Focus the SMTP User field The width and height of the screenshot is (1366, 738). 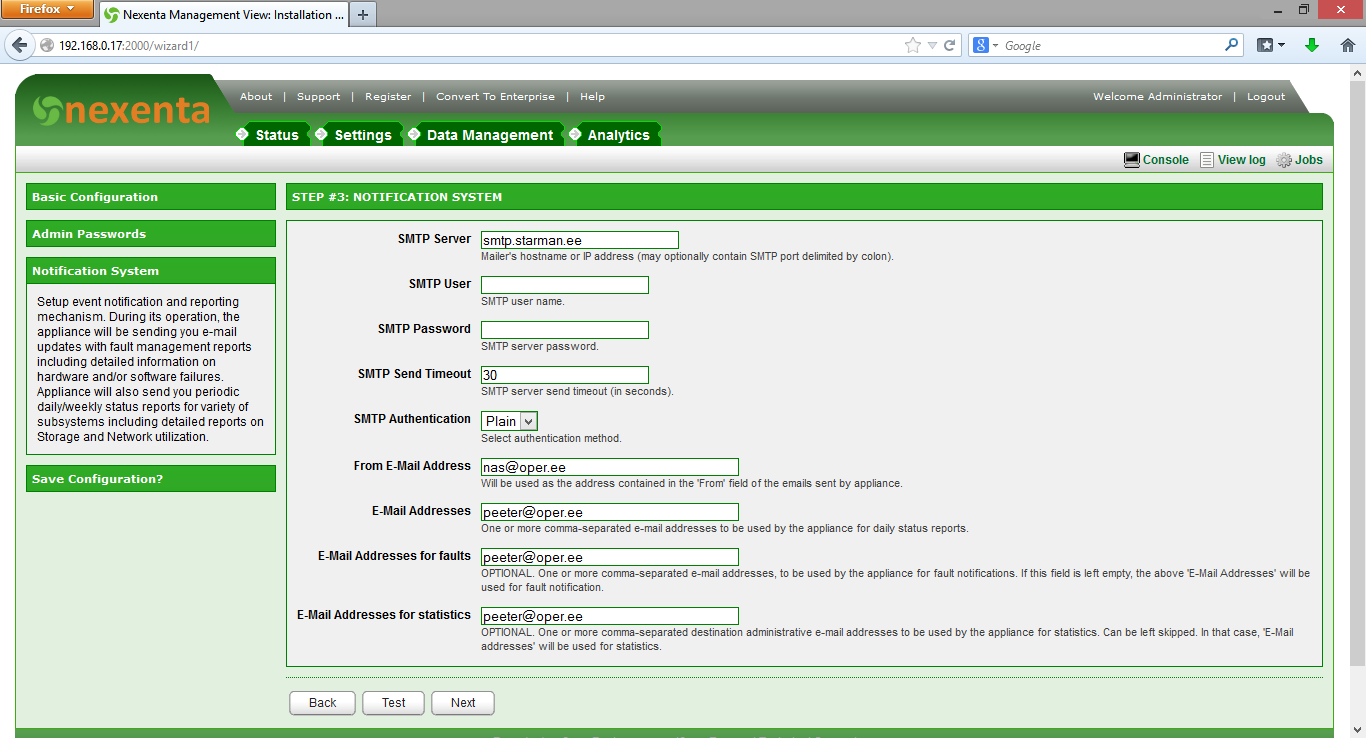coord(565,285)
